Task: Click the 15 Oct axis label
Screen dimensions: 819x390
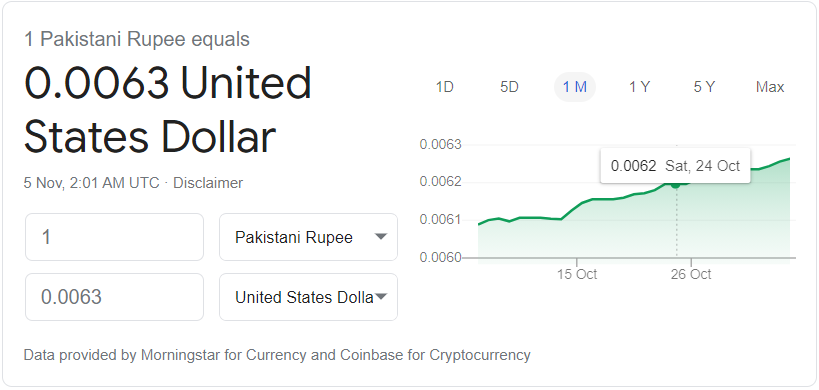Action: [x=577, y=274]
